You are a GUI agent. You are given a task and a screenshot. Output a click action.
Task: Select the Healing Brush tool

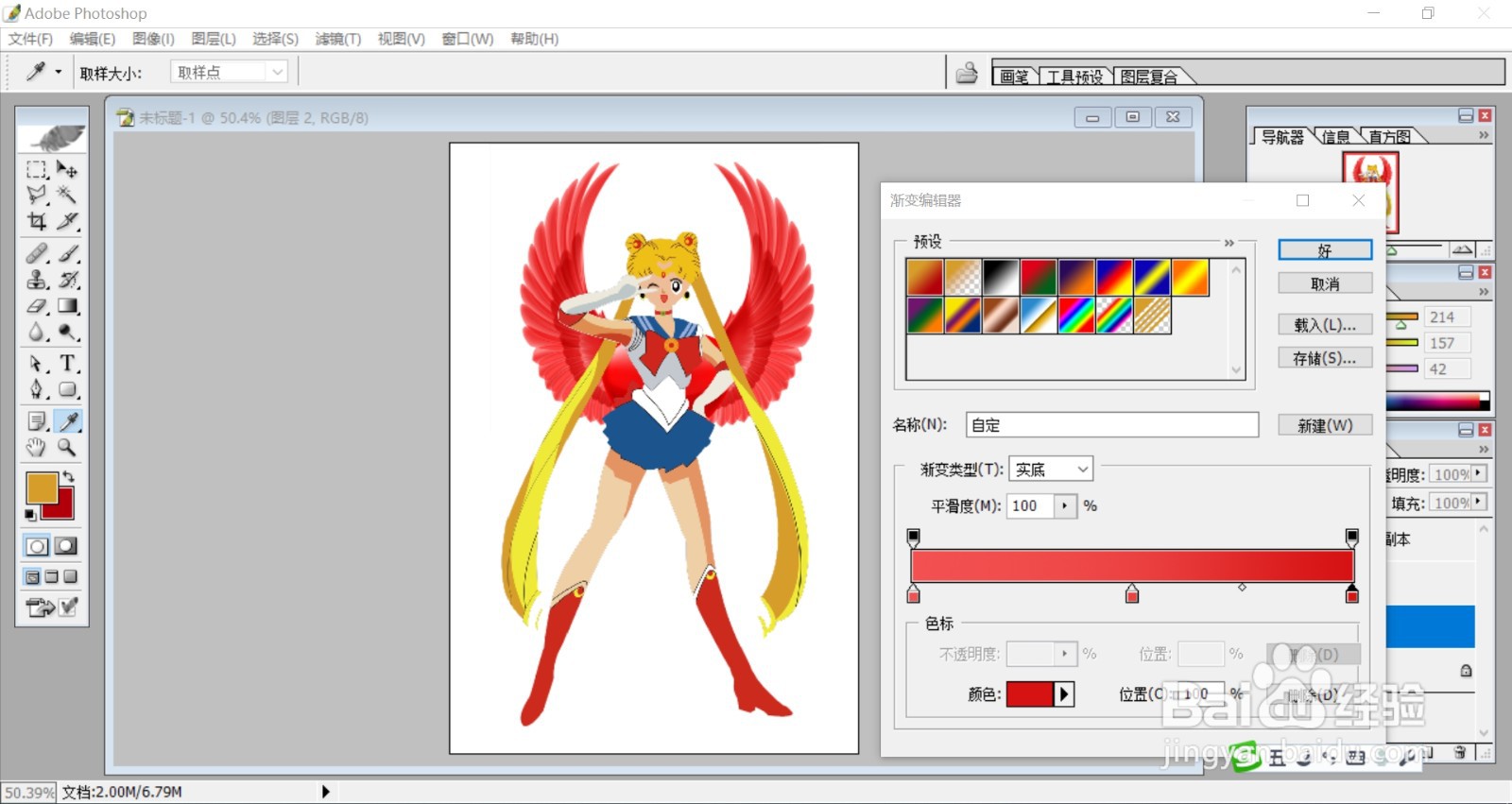tap(37, 253)
